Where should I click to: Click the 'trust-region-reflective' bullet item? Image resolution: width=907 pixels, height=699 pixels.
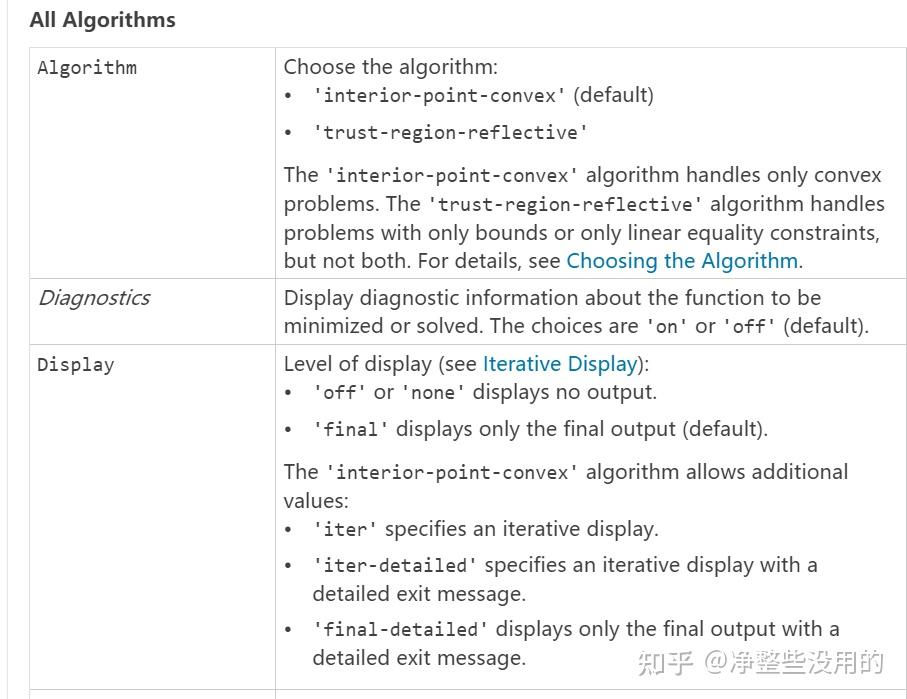[450, 132]
